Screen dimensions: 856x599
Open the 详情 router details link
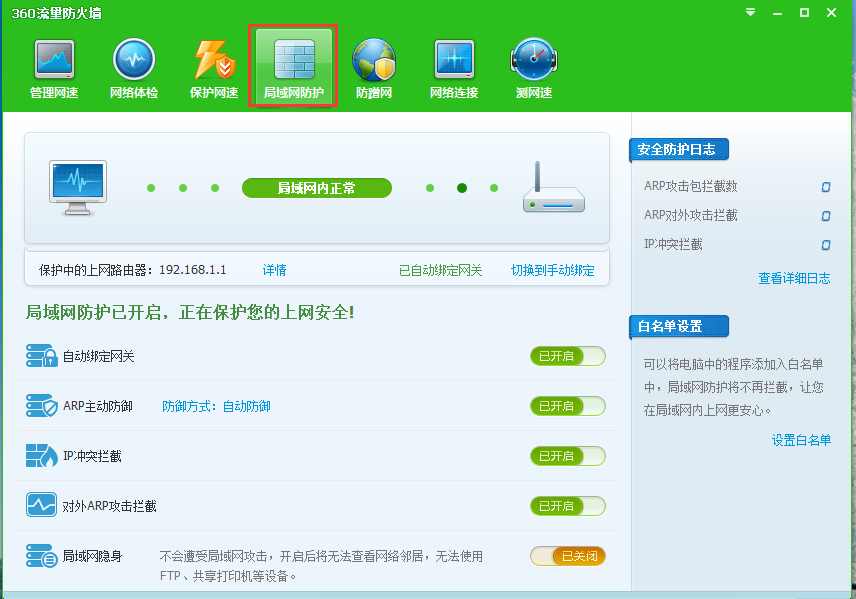tap(275, 270)
